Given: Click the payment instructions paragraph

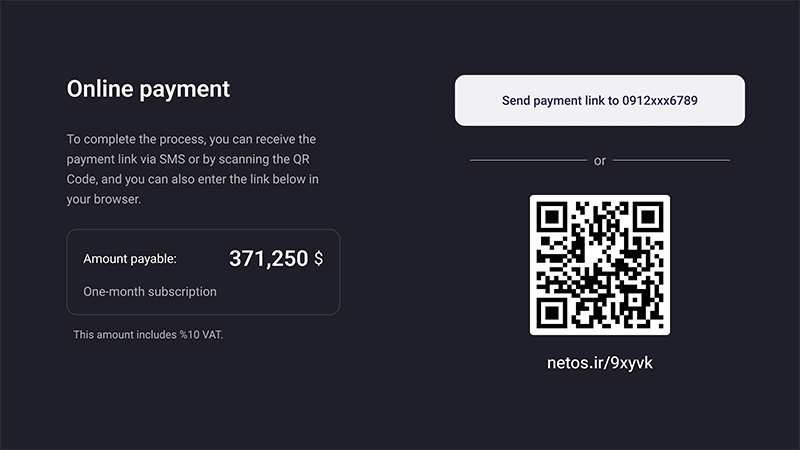Looking at the screenshot, I should (192, 169).
